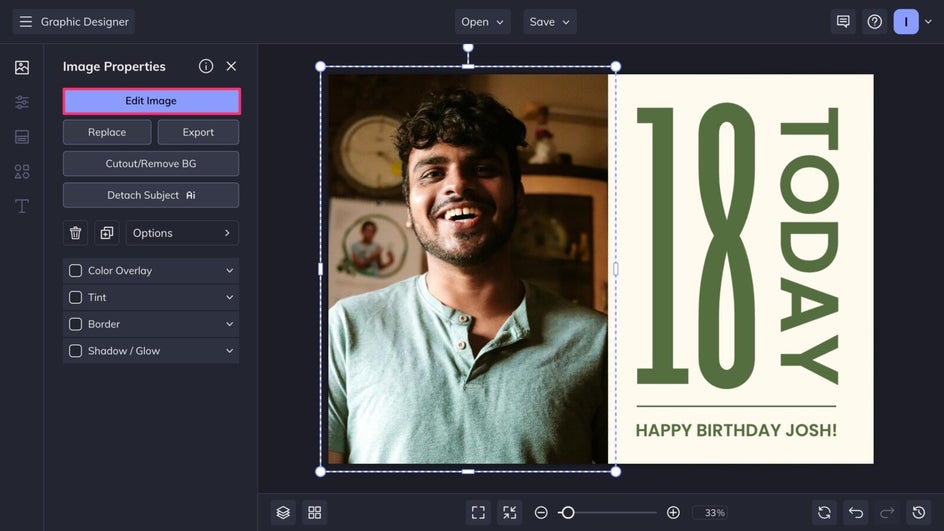Click the Export button
The height and width of the screenshot is (531, 944).
198,132
